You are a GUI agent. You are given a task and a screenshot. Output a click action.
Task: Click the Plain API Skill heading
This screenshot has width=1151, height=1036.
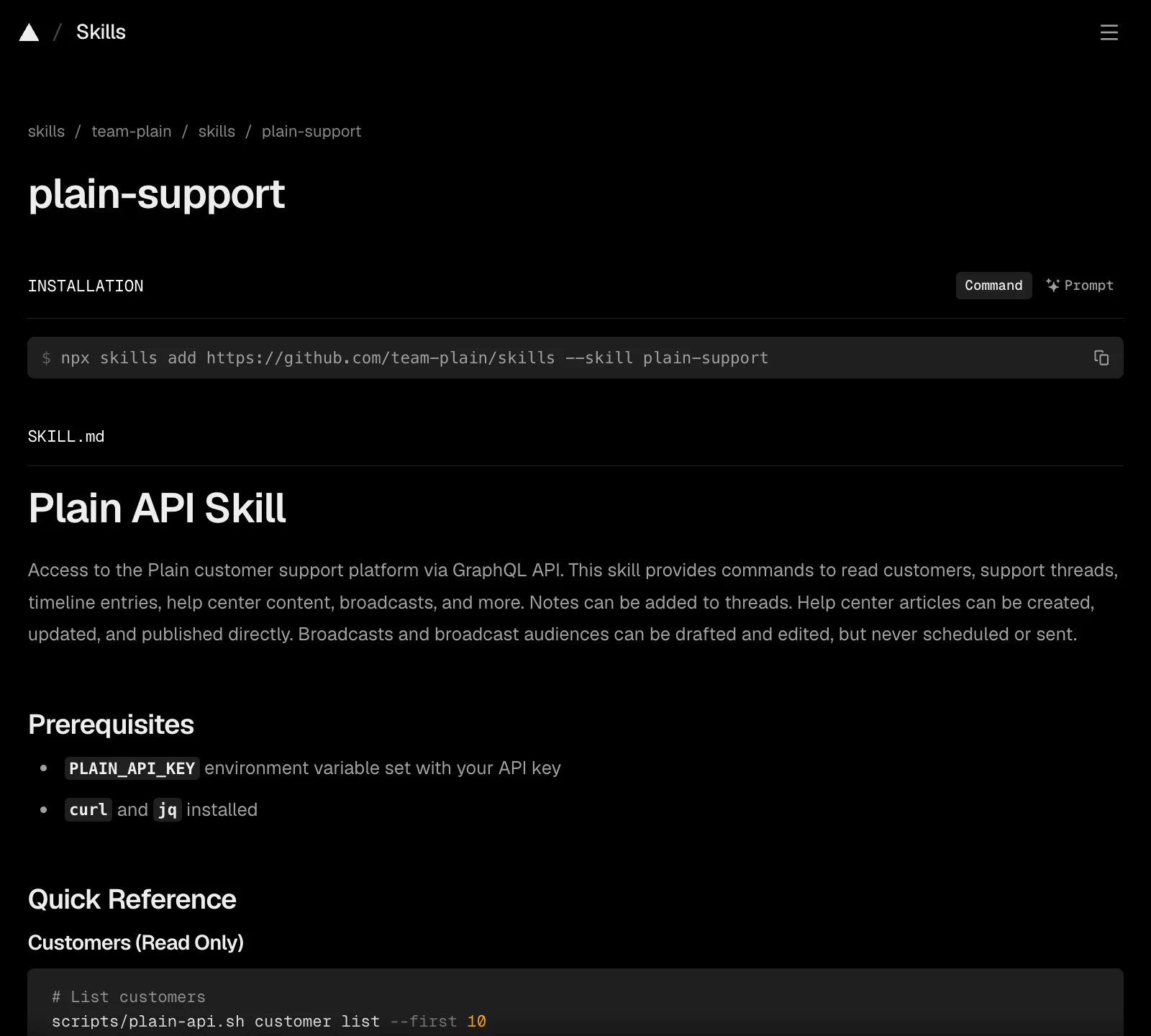coord(157,508)
